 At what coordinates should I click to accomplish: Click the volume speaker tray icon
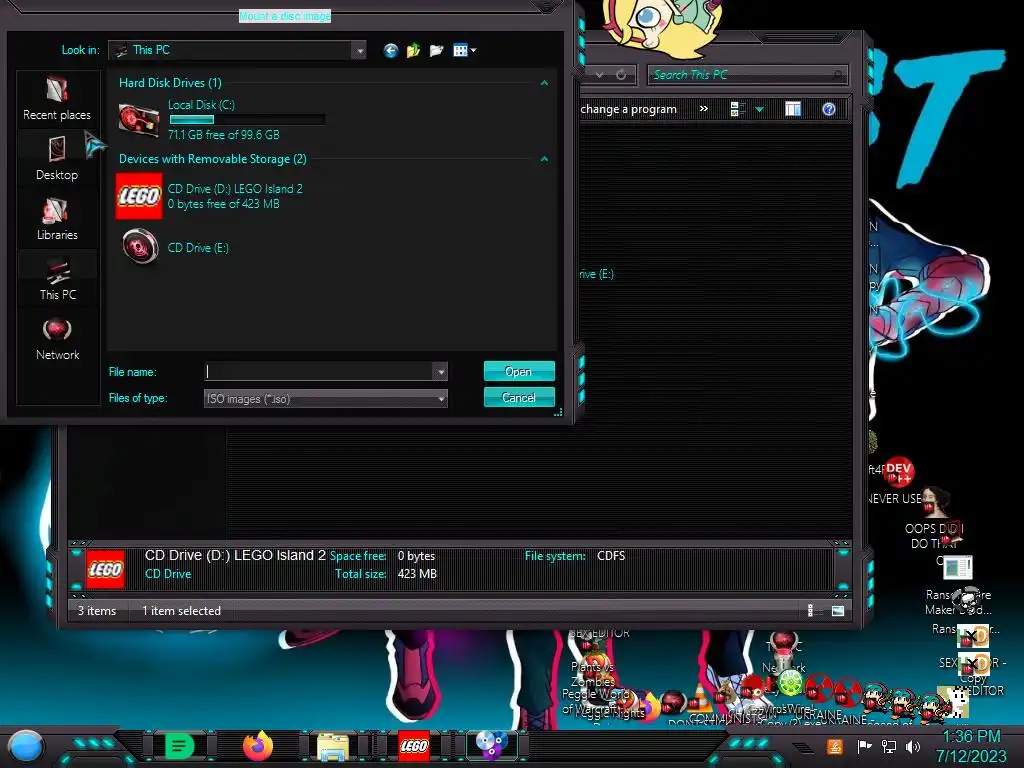[913, 746]
